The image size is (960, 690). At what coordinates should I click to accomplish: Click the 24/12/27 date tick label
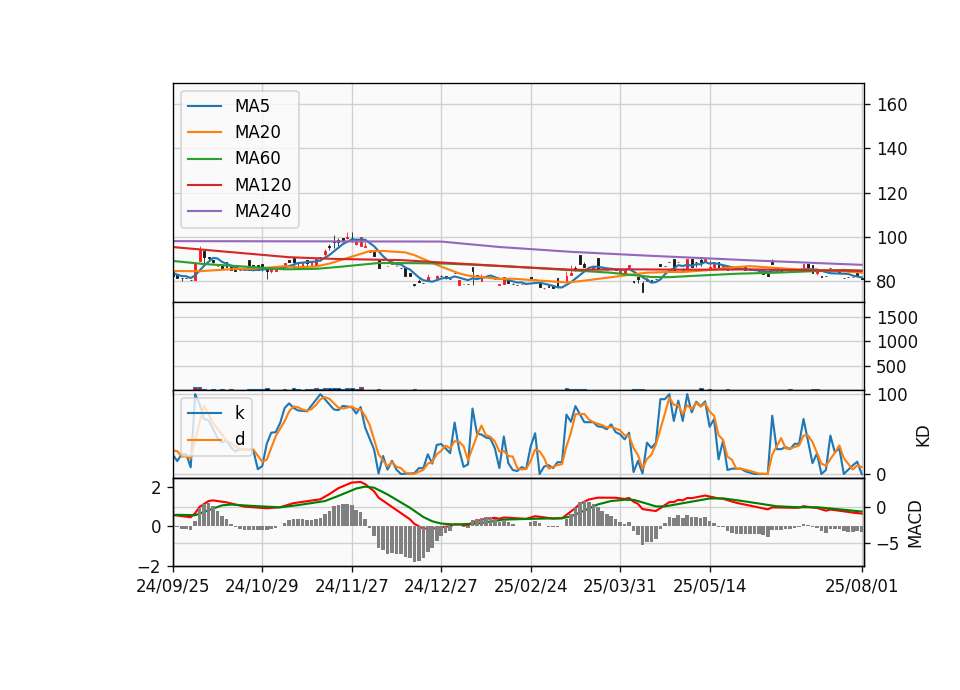click(x=441, y=586)
